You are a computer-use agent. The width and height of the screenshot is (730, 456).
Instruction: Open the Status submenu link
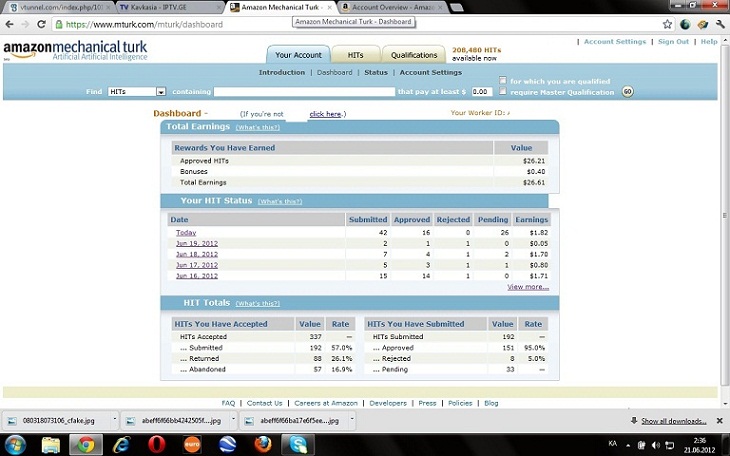pyautogui.click(x=376, y=73)
